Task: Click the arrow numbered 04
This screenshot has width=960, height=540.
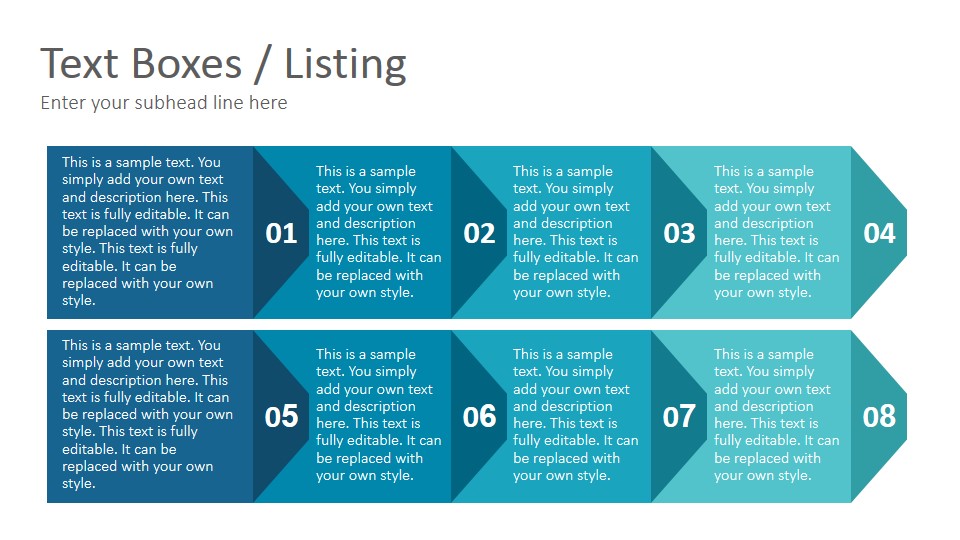Action: pyautogui.click(x=879, y=233)
